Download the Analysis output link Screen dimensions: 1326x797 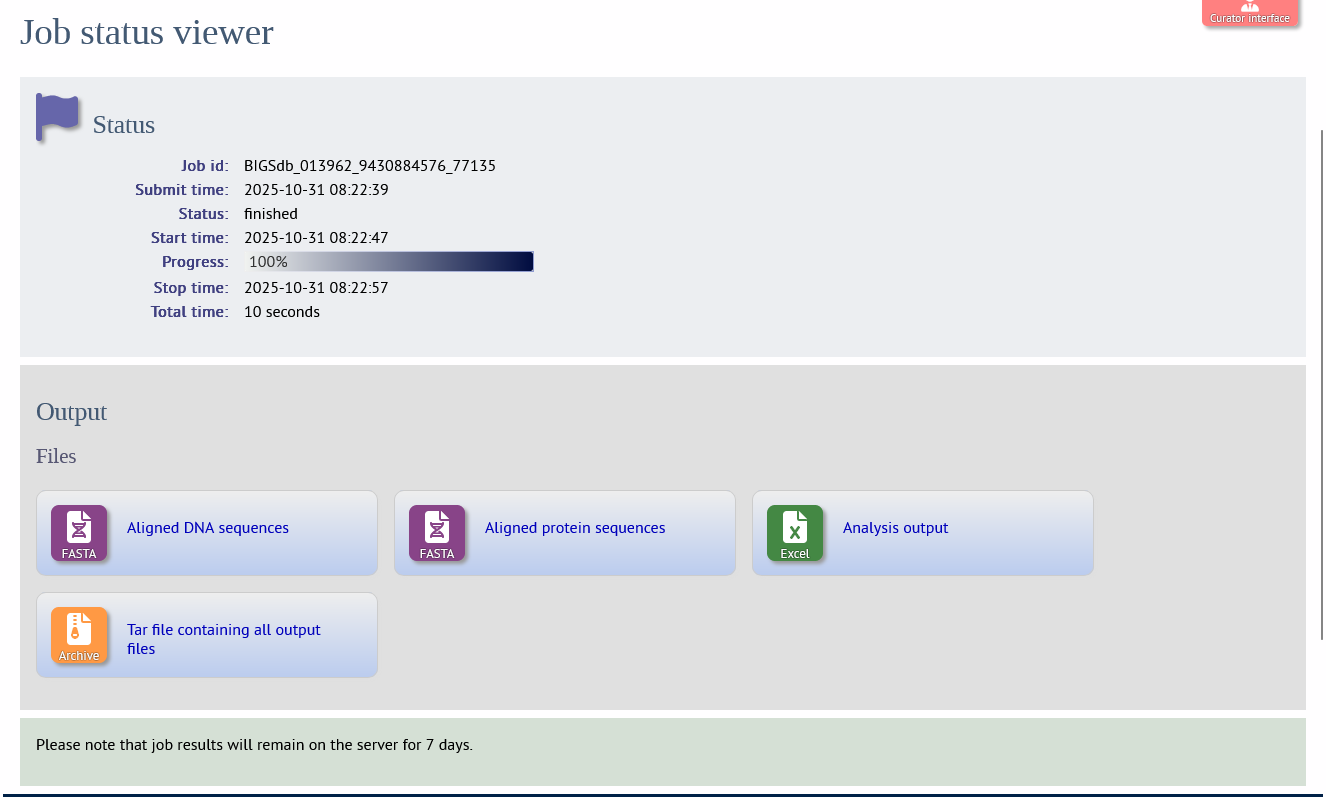point(895,528)
